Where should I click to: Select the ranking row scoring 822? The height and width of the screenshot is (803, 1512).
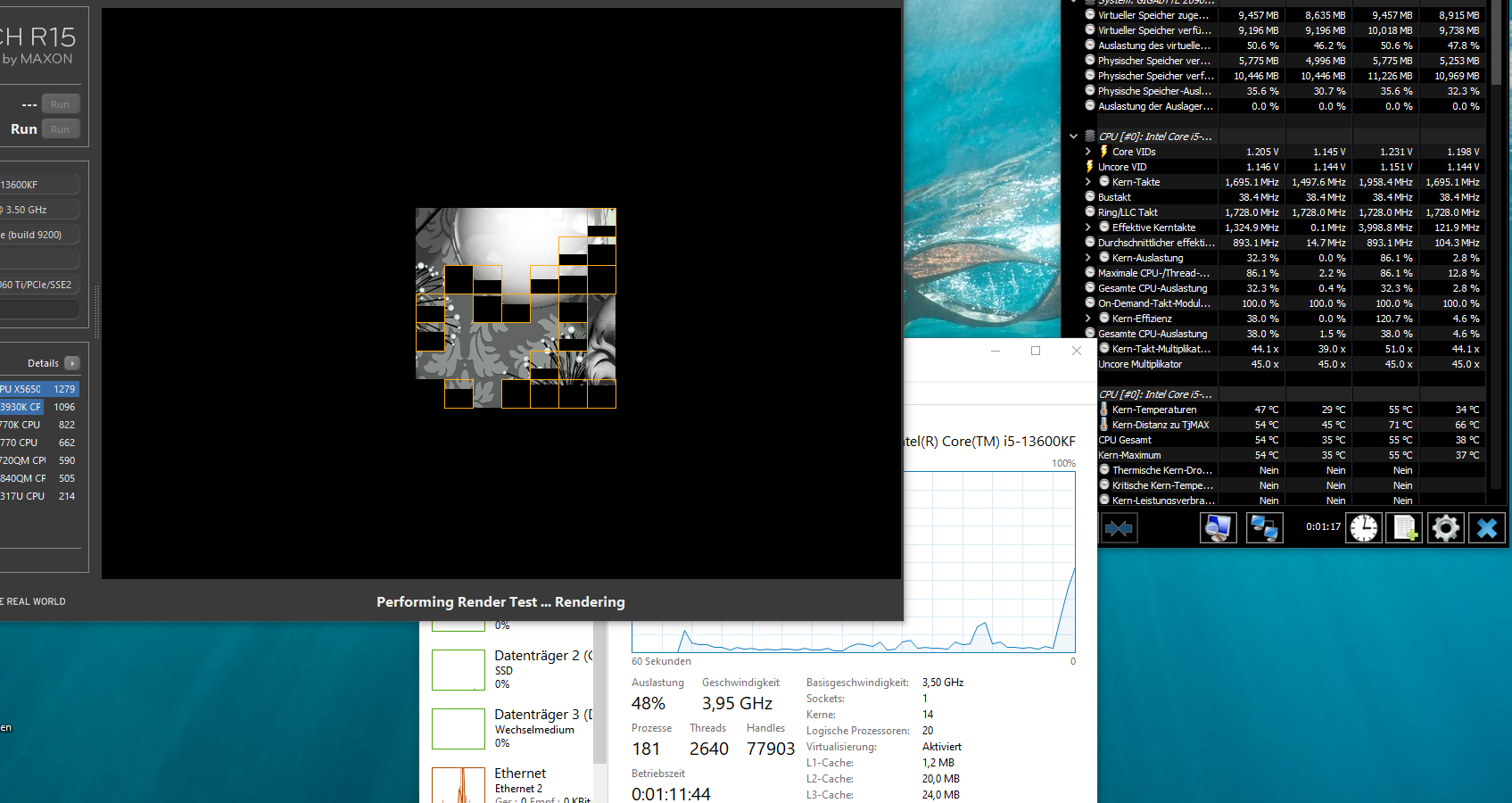pyautogui.click(x=39, y=425)
